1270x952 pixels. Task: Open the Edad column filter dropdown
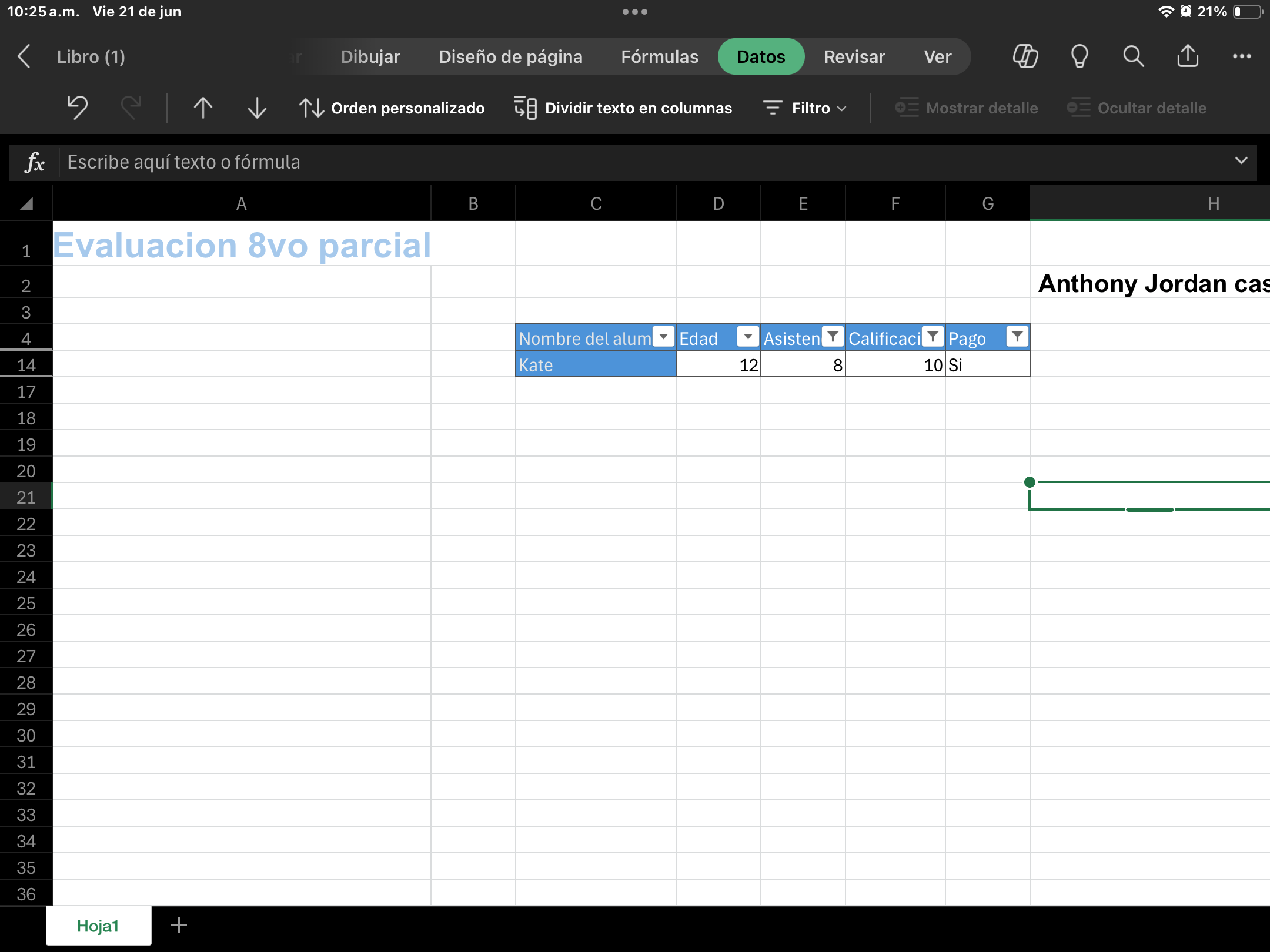coord(748,337)
